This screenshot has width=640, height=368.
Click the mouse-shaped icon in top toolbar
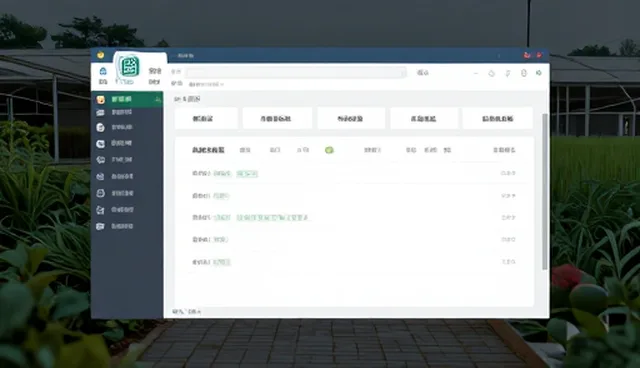(x=524, y=73)
